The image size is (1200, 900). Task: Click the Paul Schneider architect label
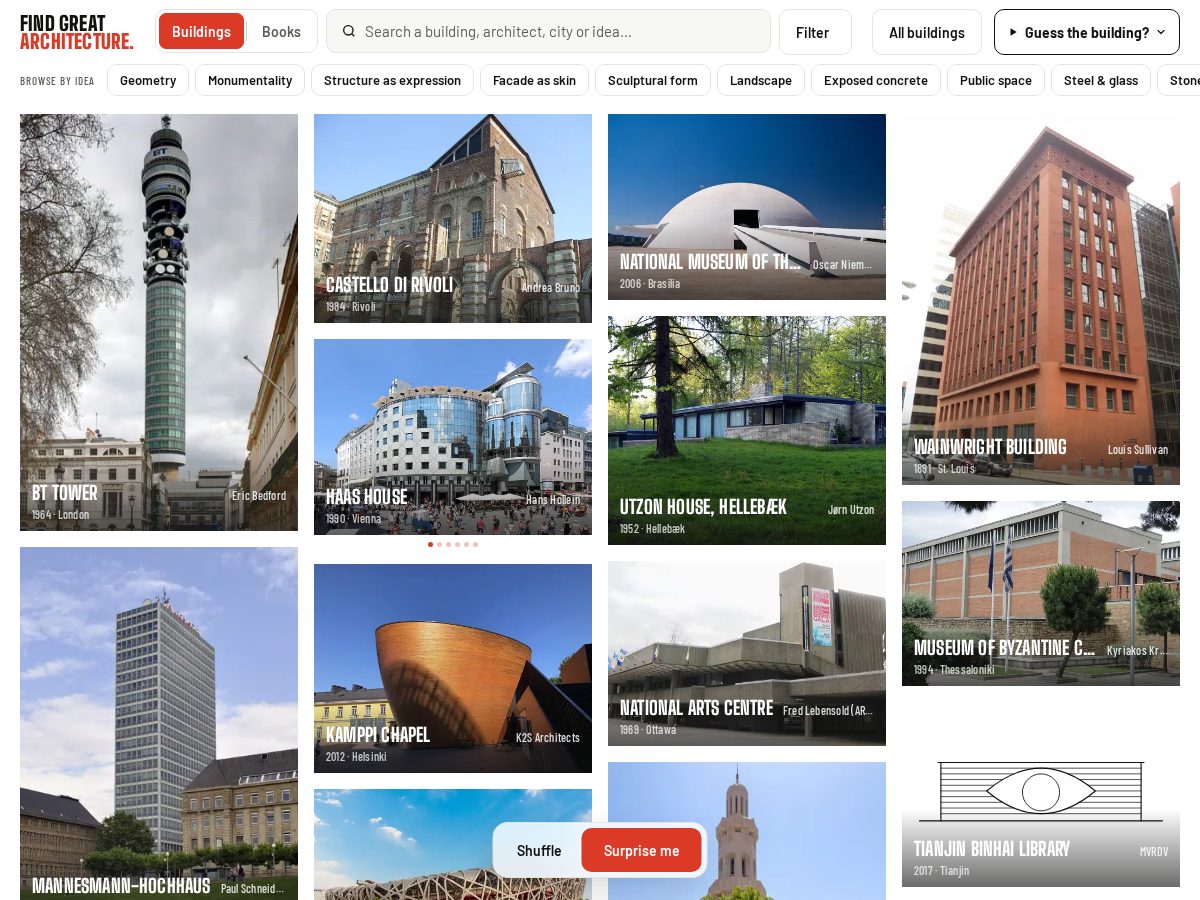[253, 888]
